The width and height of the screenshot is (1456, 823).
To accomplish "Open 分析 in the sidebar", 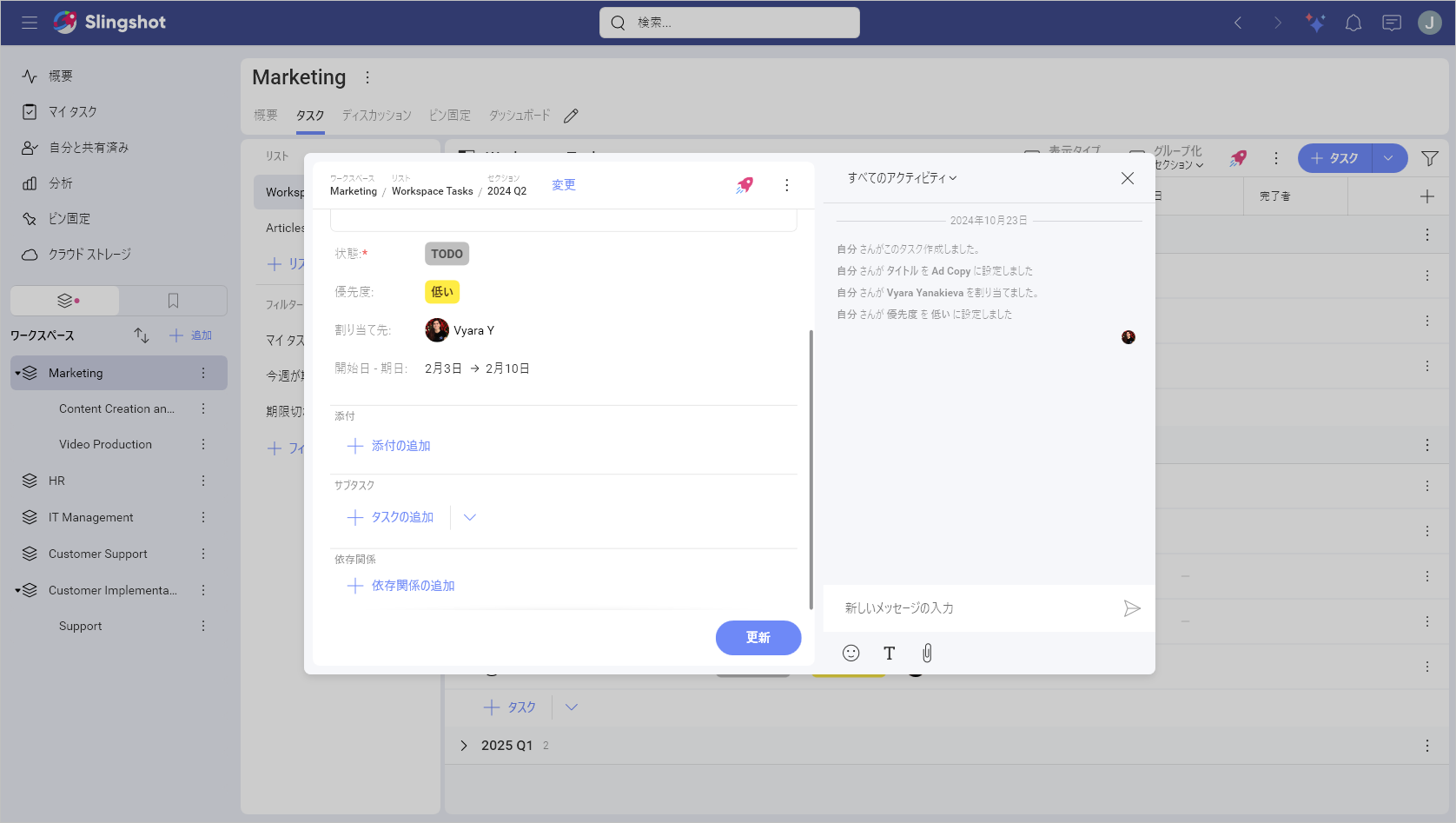I will click(x=61, y=183).
